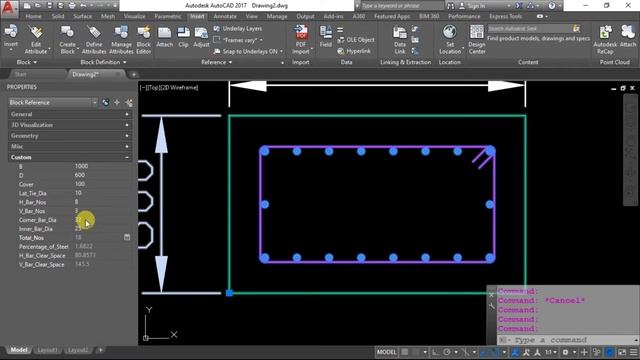Click the Autodesk application menu logo
Viewport: 640px width, 360px height.
pyautogui.click(x=9, y=8)
